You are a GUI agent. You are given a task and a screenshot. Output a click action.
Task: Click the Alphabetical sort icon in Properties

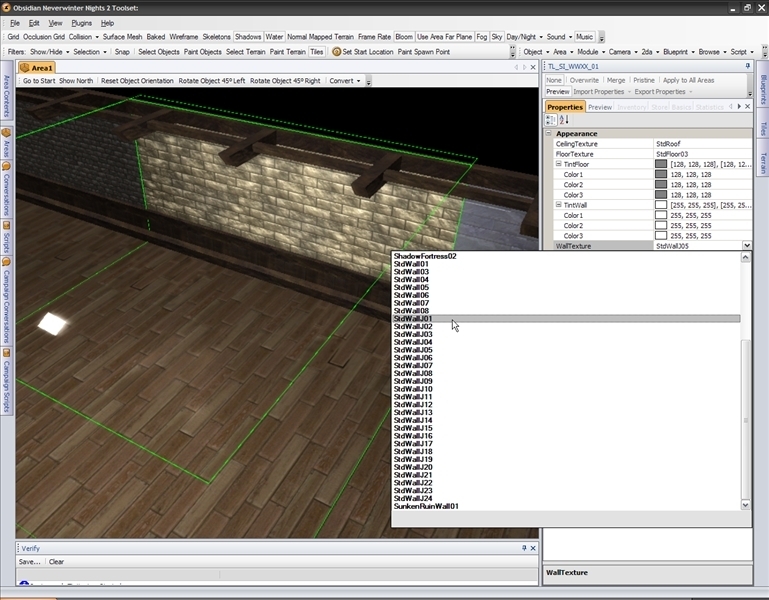(x=563, y=120)
